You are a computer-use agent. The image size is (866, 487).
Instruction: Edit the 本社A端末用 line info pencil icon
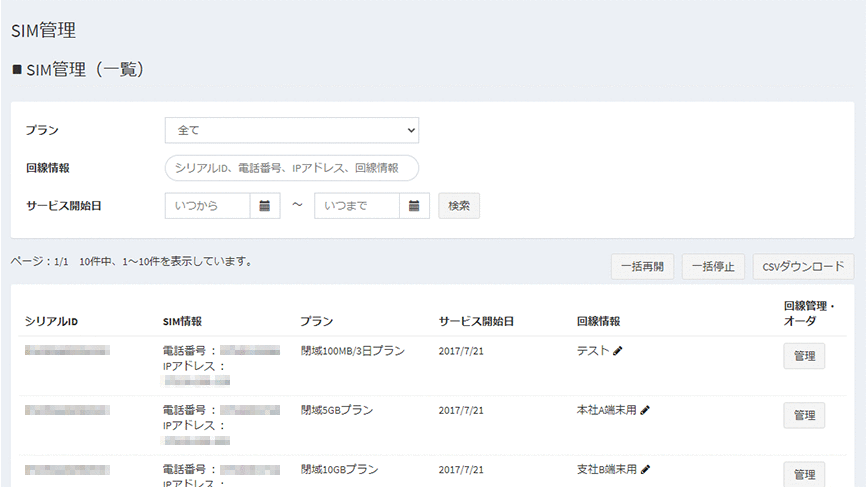pyautogui.click(x=646, y=410)
